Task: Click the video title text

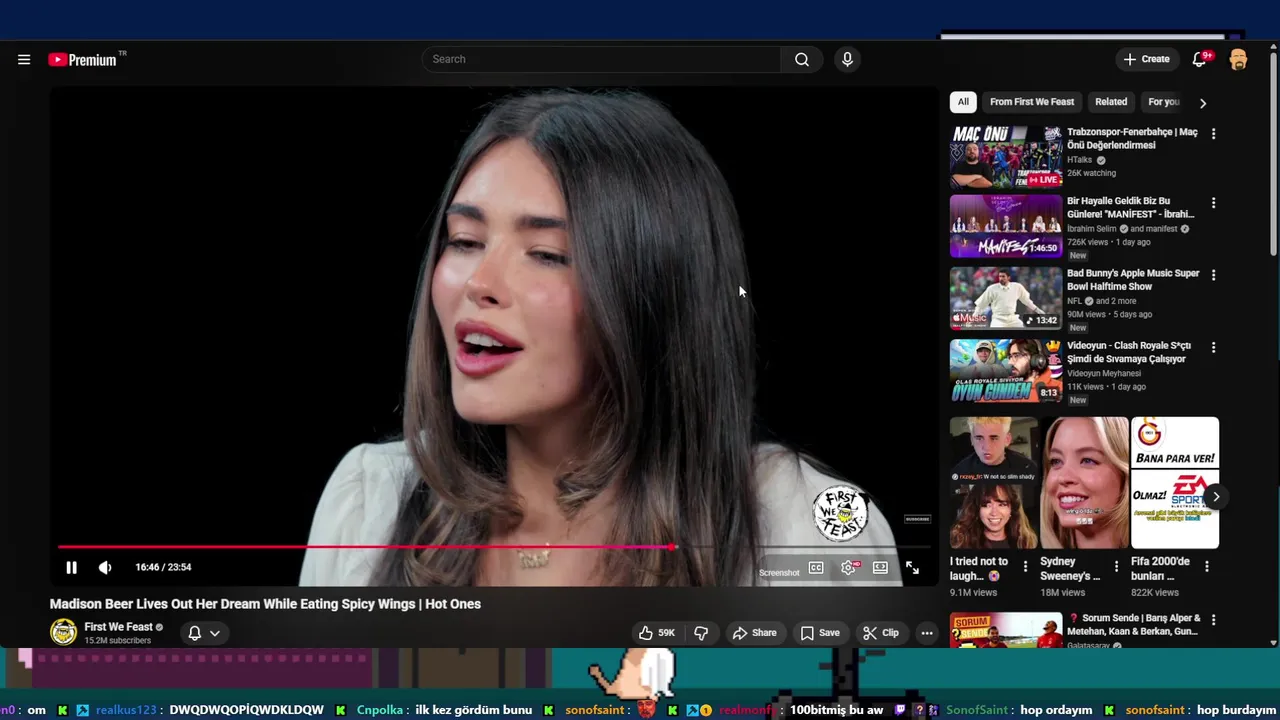Action: point(265,604)
